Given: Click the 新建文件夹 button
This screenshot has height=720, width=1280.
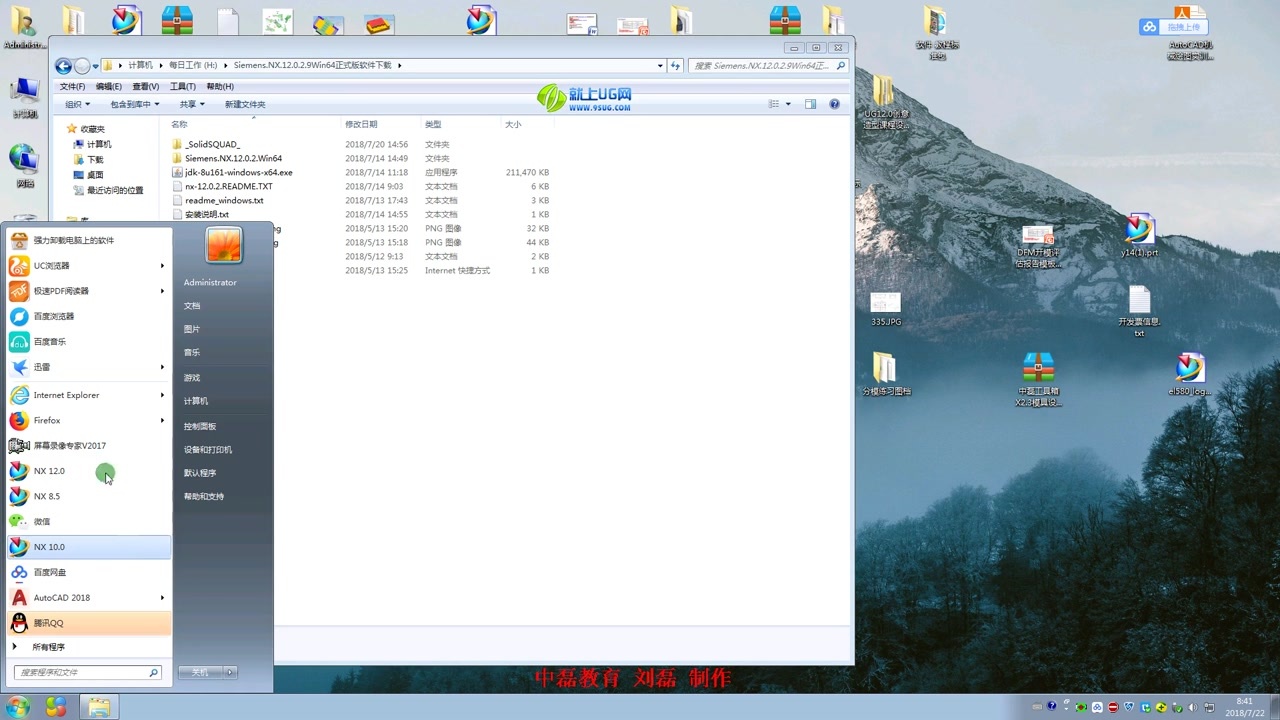Looking at the screenshot, I should [245, 104].
